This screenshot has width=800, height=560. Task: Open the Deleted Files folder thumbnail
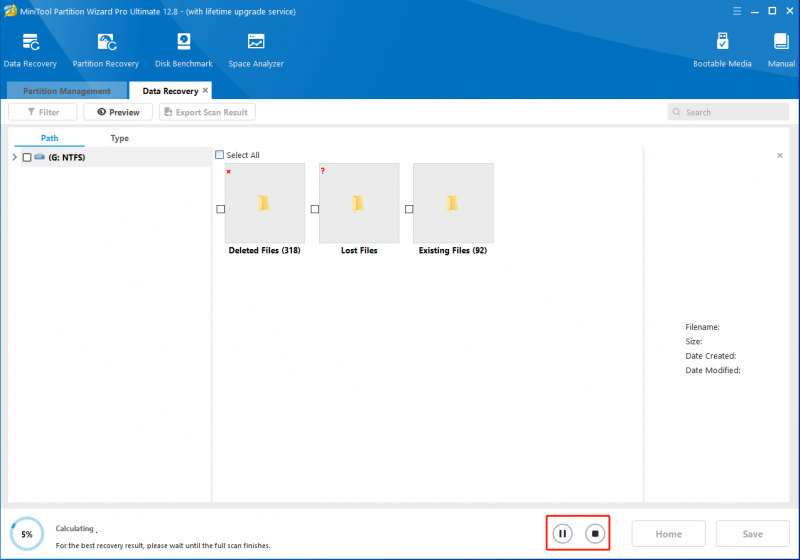[265, 203]
